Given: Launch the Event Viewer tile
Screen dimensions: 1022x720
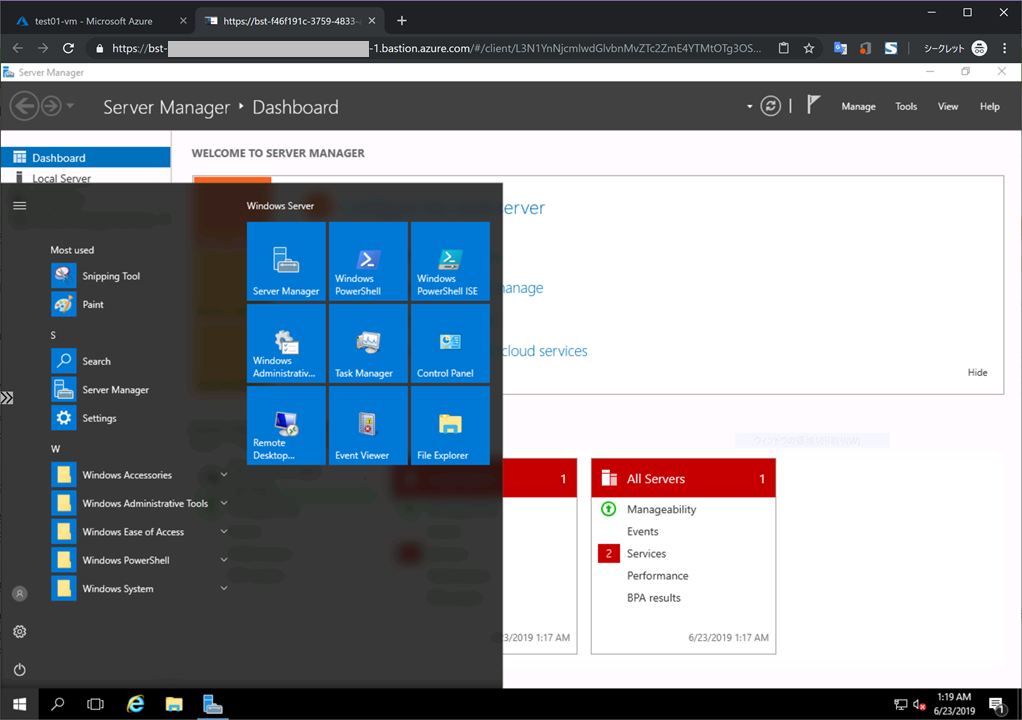Looking at the screenshot, I should click(x=368, y=425).
